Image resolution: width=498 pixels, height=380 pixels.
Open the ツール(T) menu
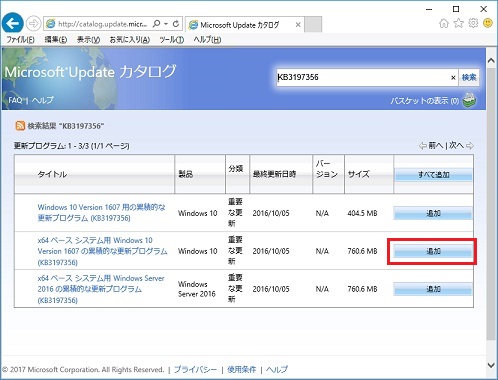click(x=172, y=40)
